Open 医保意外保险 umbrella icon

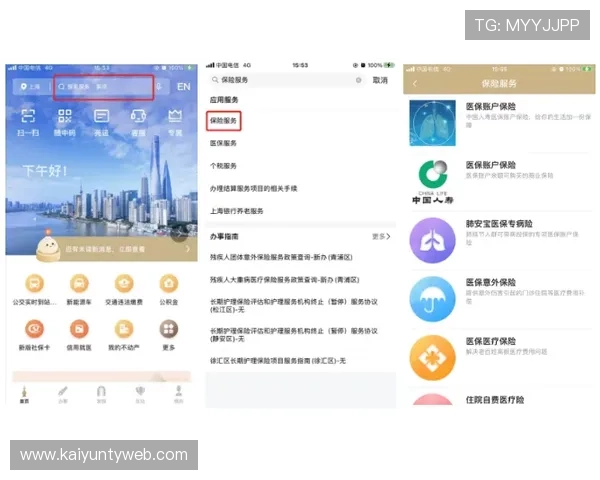point(432,299)
